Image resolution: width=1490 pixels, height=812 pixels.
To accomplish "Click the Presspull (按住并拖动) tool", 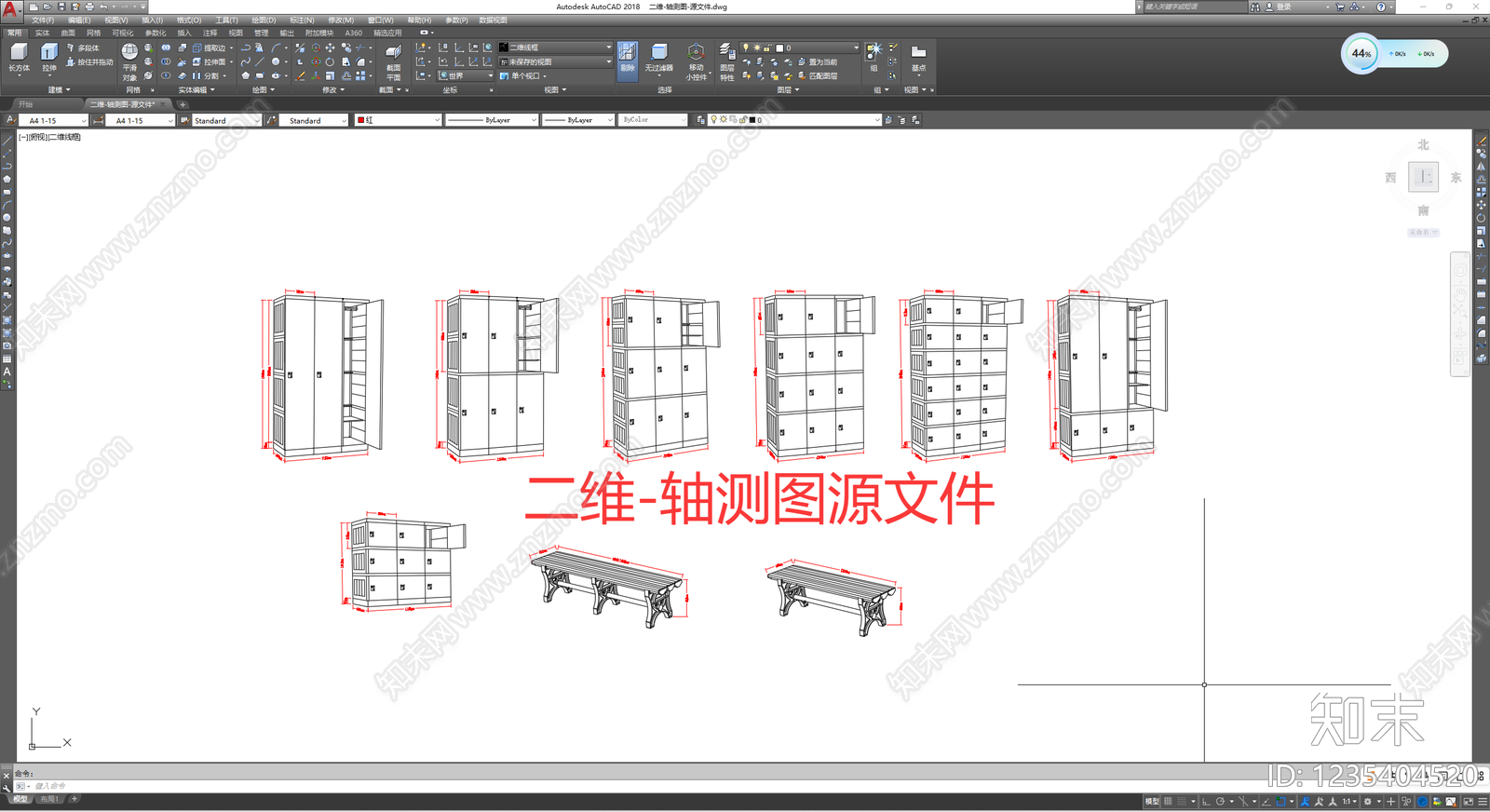I will coord(89,62).
